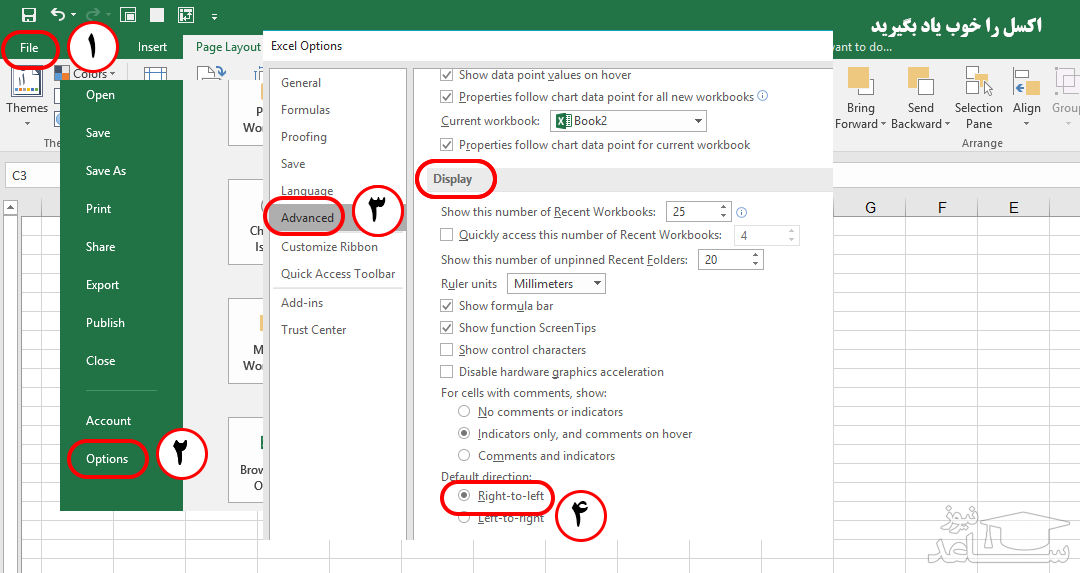The image size is (1080, 573).
Task: Expand the Current workbook Book2 dropdown
Action: click(x=628, y=121)
